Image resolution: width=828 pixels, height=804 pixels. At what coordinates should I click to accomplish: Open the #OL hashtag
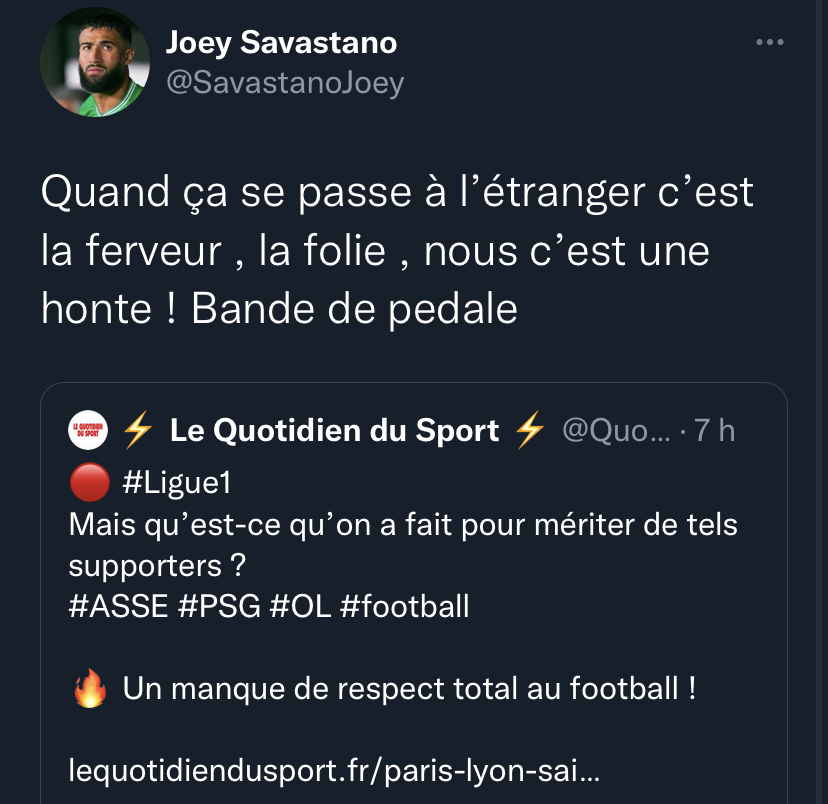[x=300, y=606]
